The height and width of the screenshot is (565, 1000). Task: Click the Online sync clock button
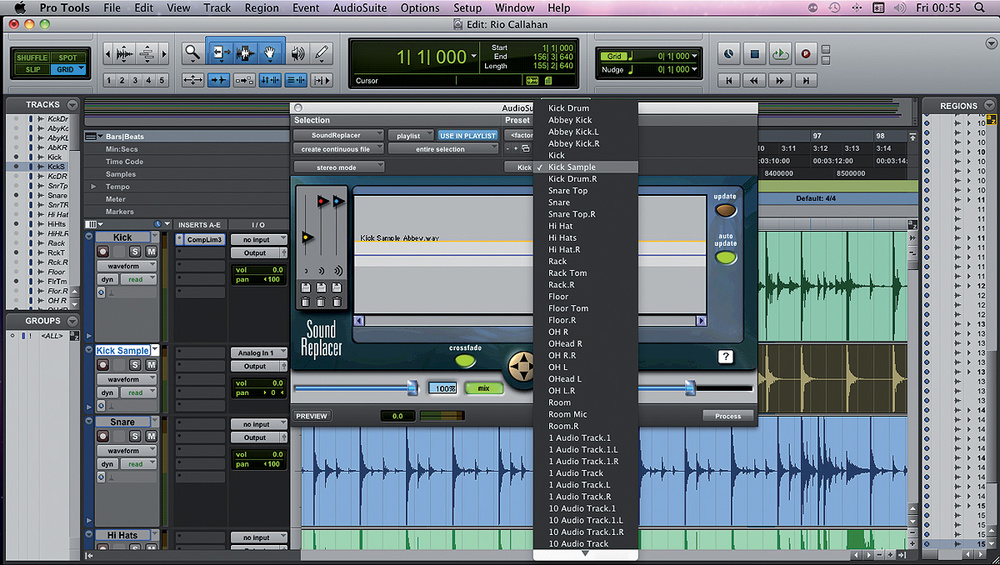tap(729, 54)
